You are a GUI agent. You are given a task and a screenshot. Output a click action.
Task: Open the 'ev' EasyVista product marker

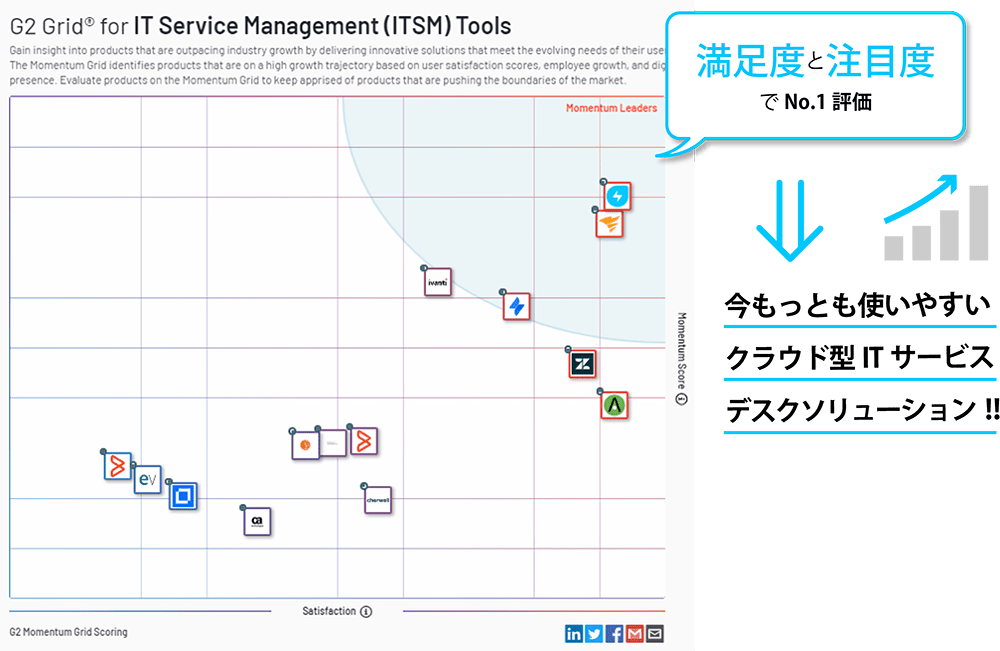click(147, 479)
